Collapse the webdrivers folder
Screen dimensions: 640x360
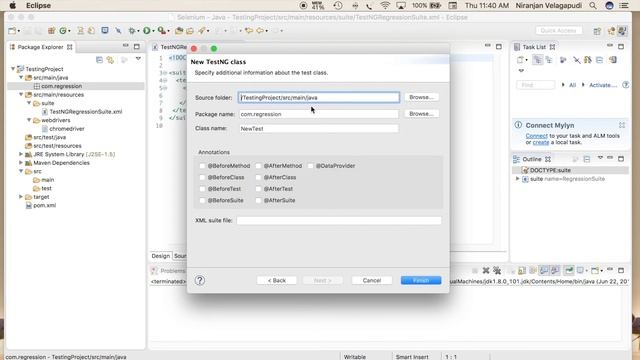pyautogui.click(x=29, y=120)
